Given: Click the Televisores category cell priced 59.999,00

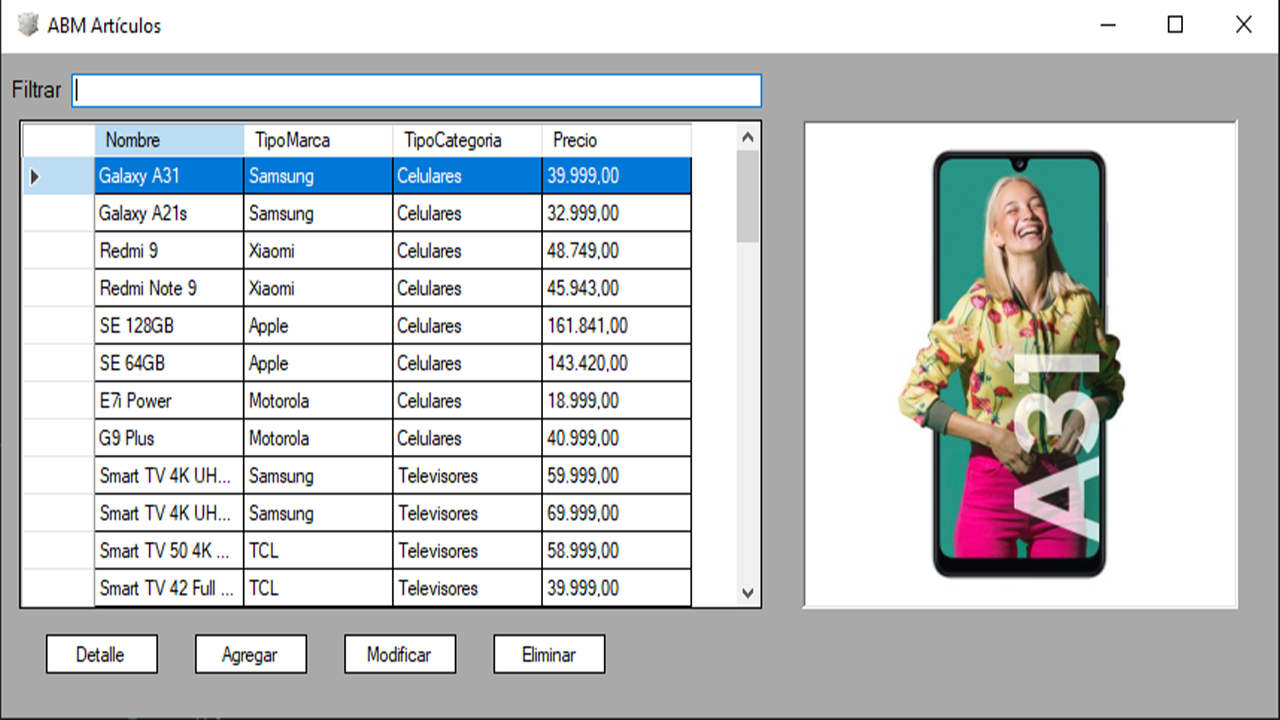Looking at the screenshot, I should [x=467, y=476].
